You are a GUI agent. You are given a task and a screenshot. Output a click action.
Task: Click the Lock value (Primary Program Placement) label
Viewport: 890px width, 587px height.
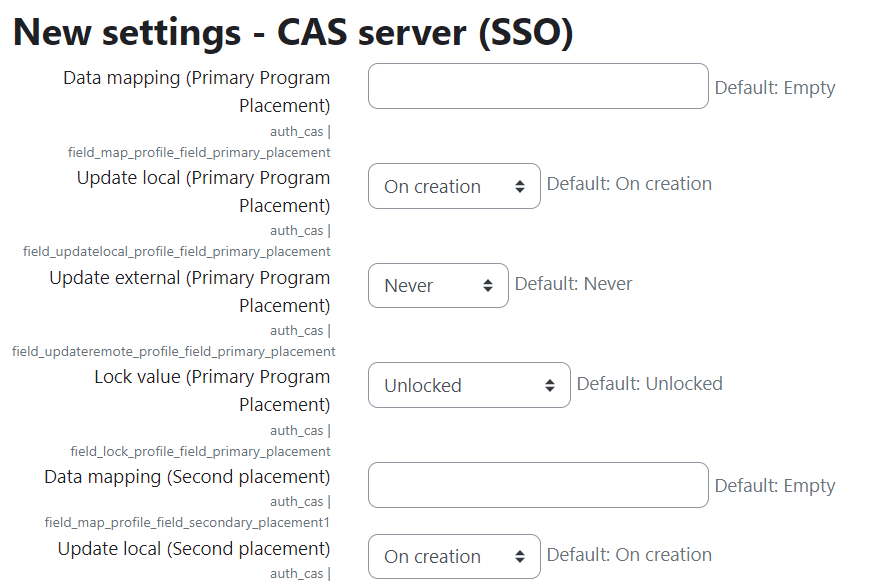(212, 391)
